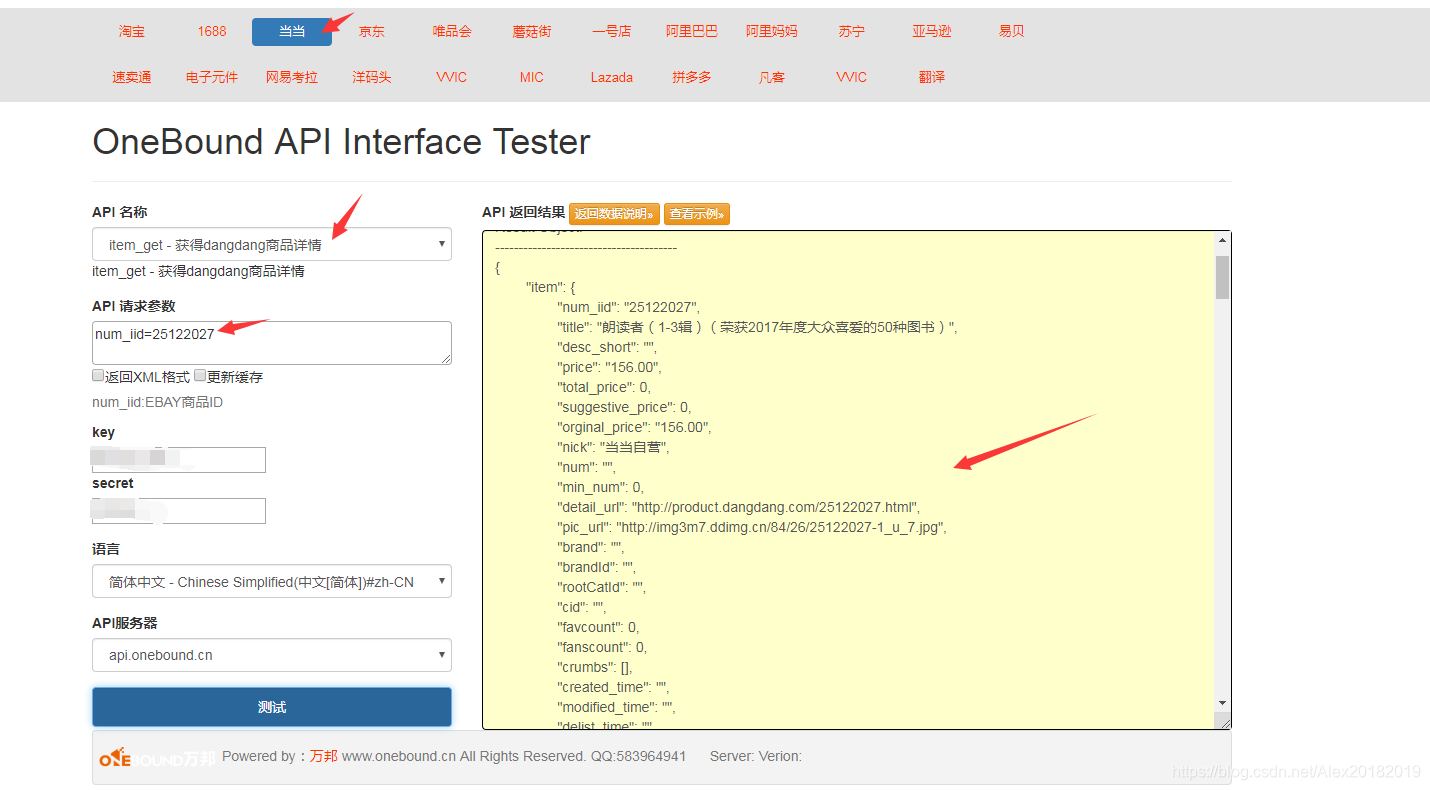Screen dimensions: 1430x790
Task: Go to the MIC link
Action: coord(532,77)
